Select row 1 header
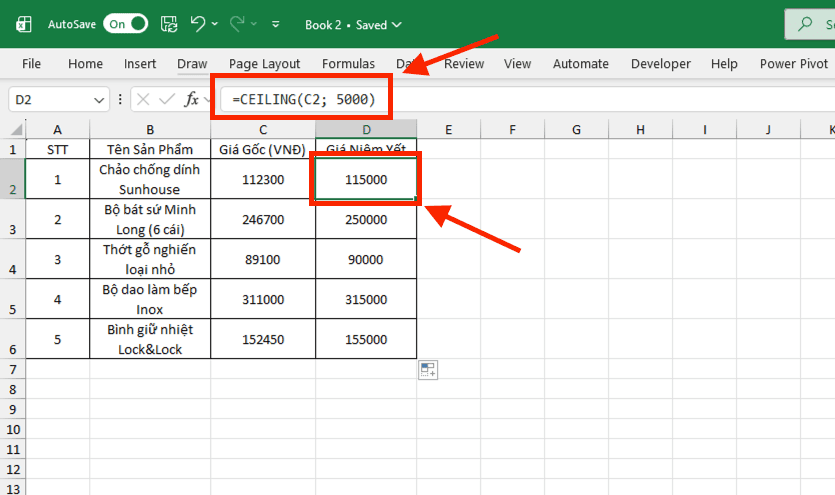Image resolution: width=835 pixels, height=495 pixels. (13, 150)
